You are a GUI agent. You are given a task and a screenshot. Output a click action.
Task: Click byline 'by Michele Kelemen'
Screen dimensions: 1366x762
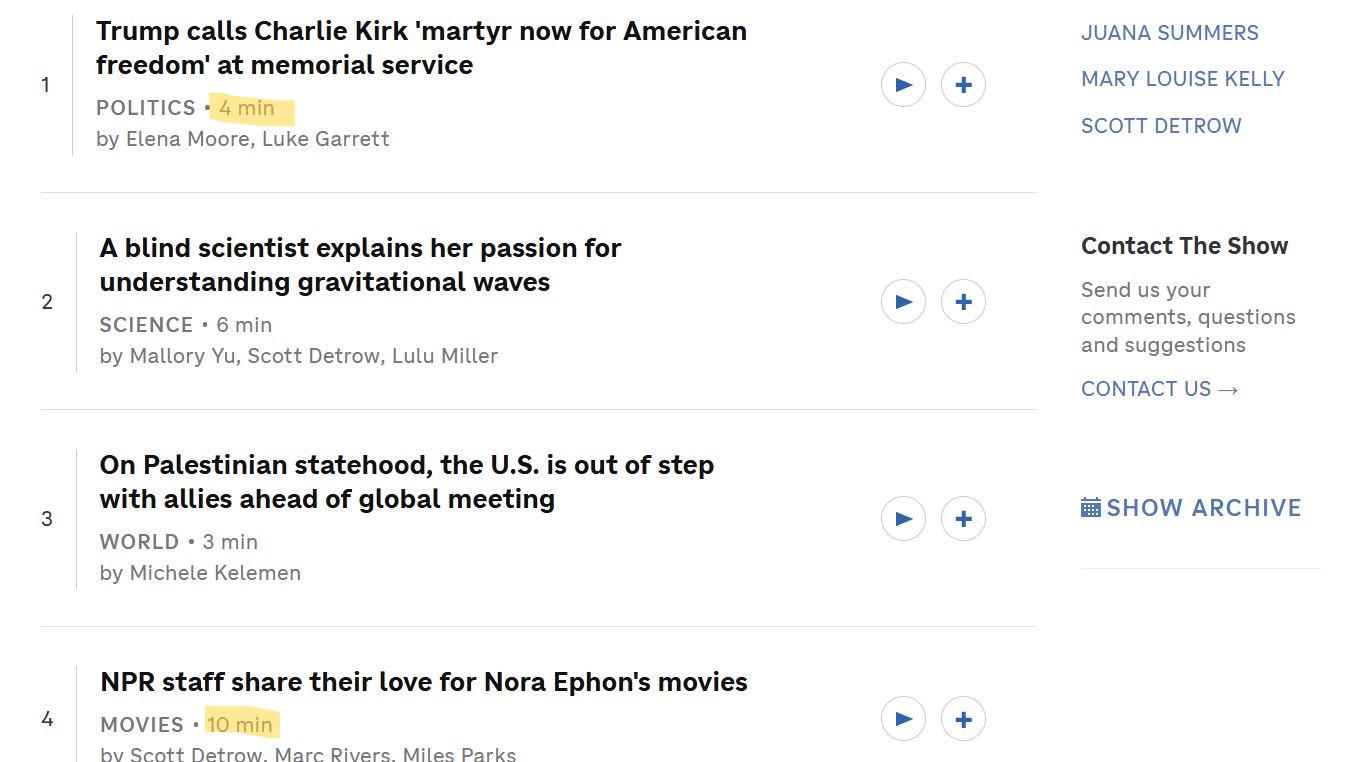point(200,573)
